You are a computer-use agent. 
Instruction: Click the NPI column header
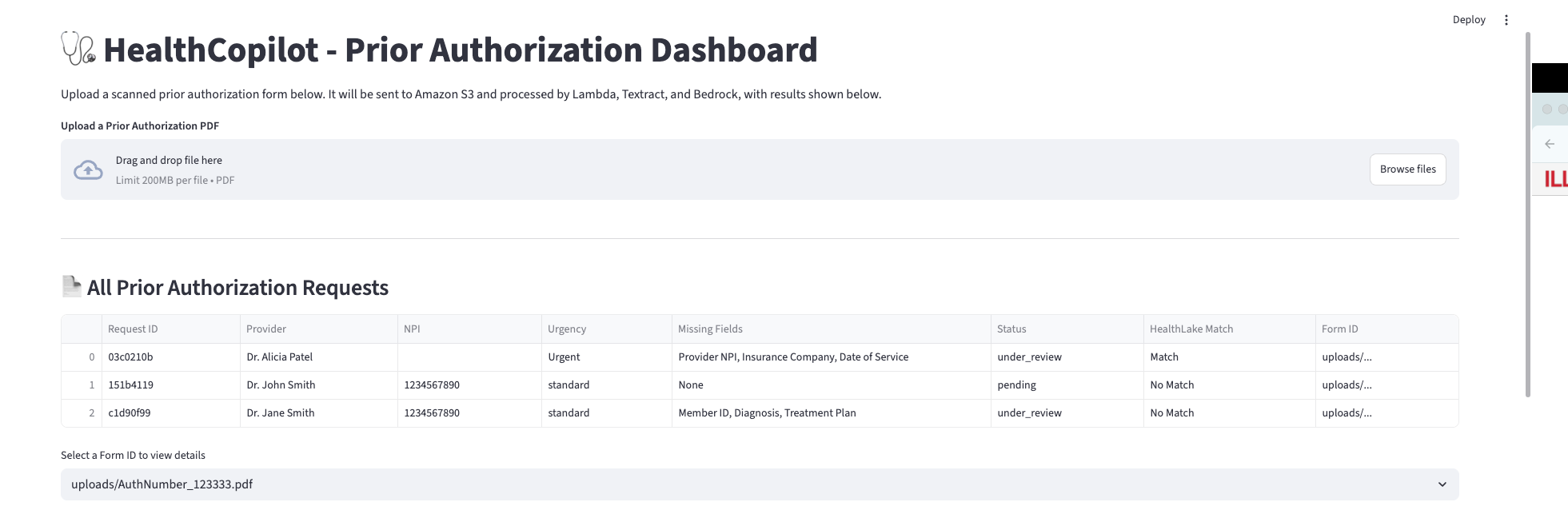pyautogui.click(x=469, y=329)
